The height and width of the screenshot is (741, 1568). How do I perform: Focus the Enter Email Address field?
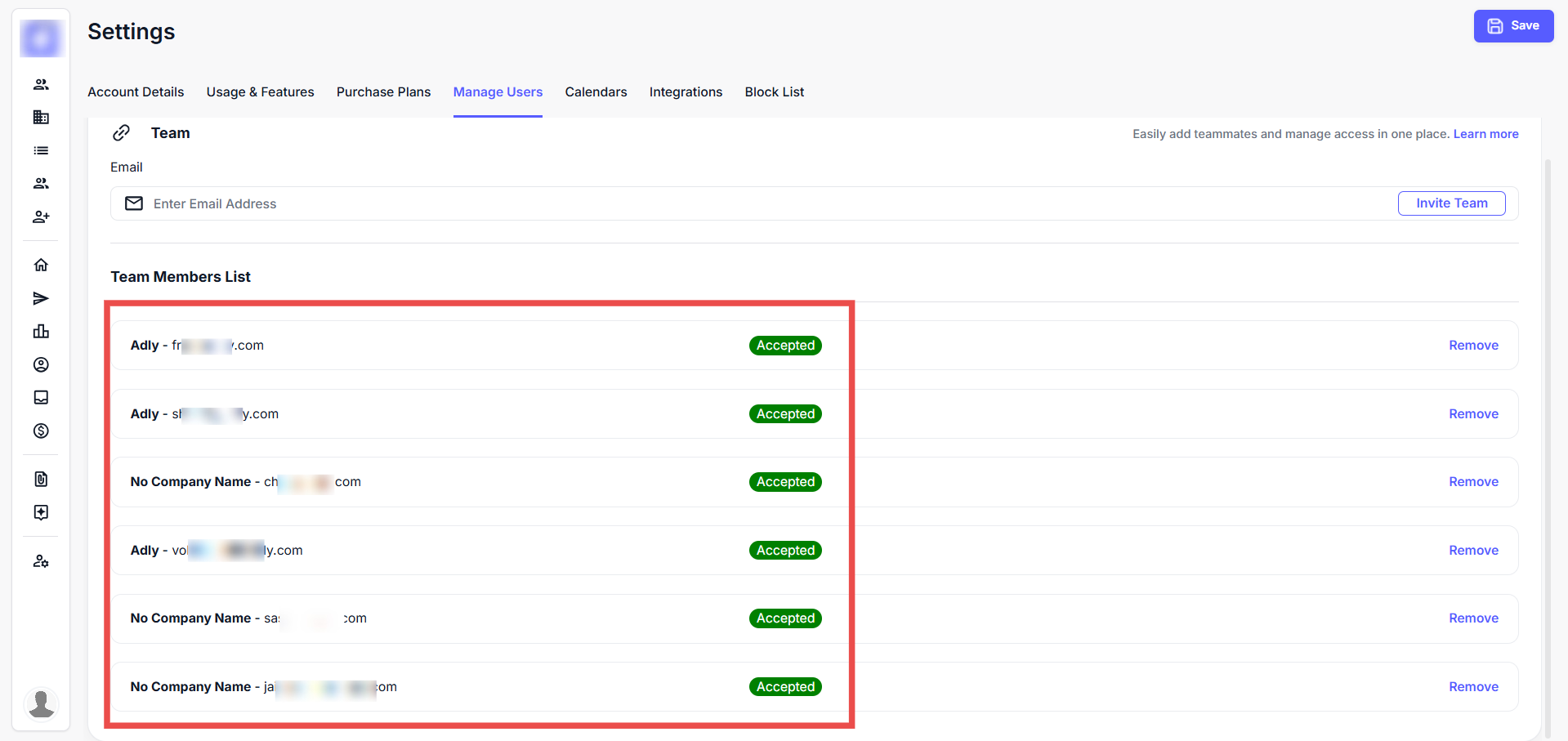tap(735, 203)
